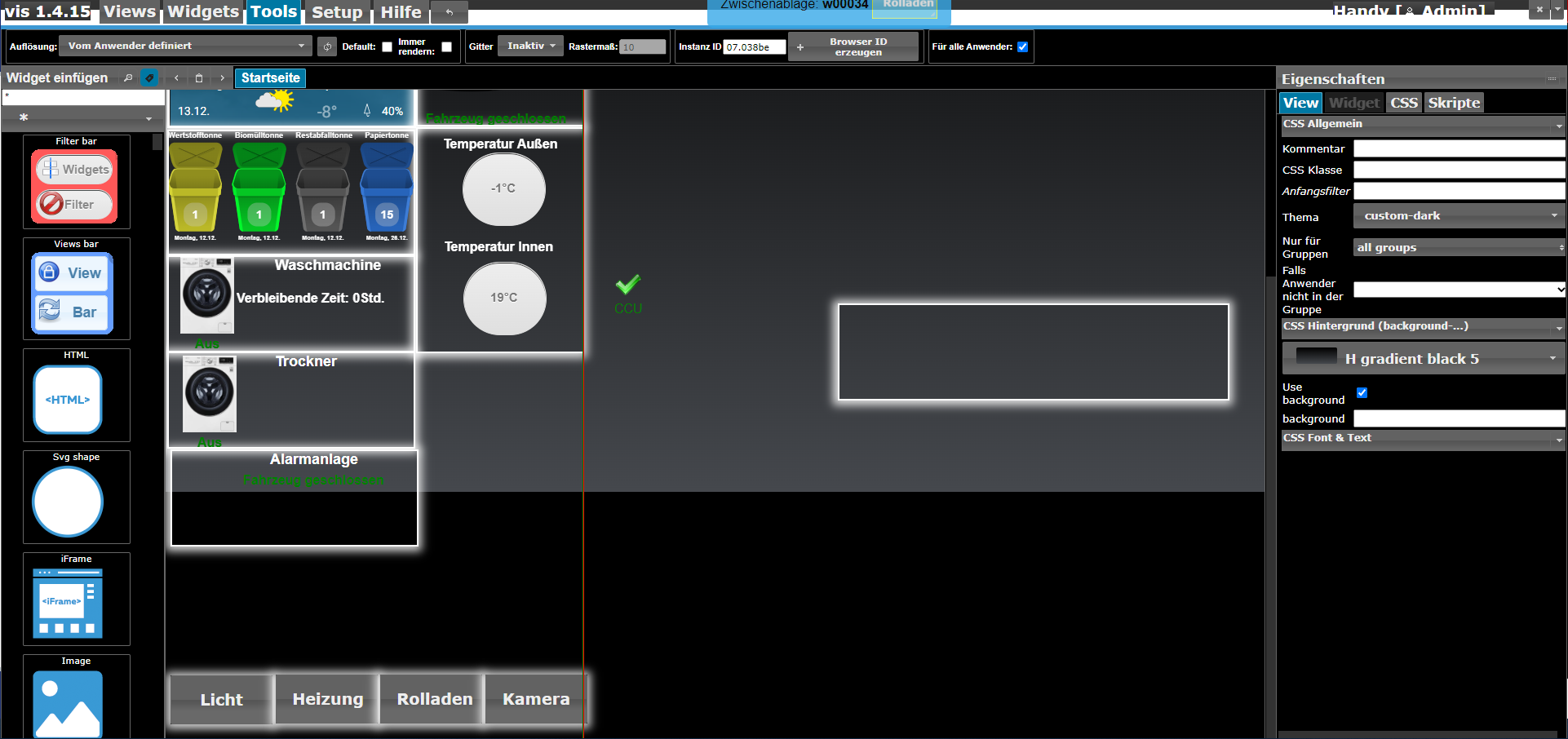Select the empty white-bordered widget box
Screen dimensions: 1568x739
(1033, 352)
